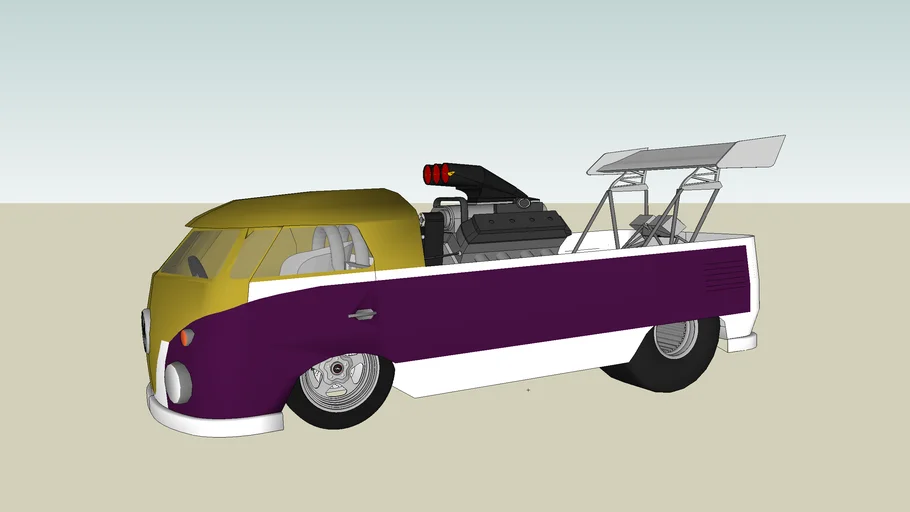Select the red intake scoop openings
Screen dimensions: 910x512
point(438,175)
